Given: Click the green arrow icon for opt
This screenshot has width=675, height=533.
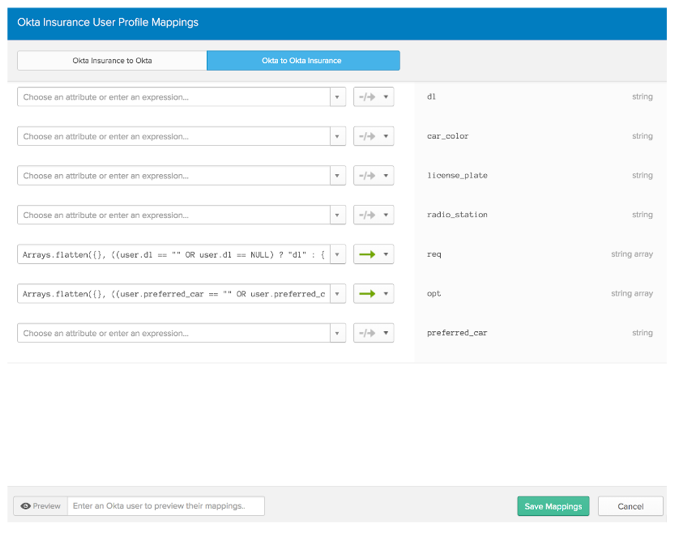Looking at the screenshot, I should click(368, 294).
